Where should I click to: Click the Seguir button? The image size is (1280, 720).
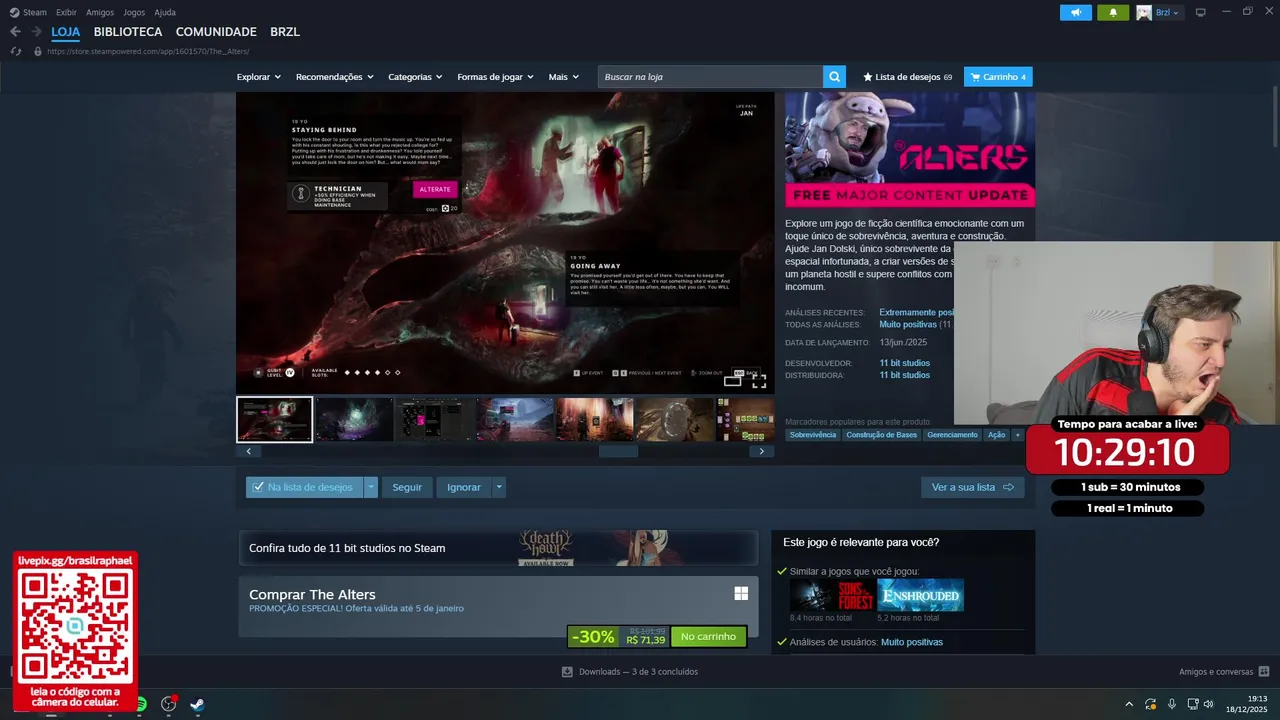407,487
